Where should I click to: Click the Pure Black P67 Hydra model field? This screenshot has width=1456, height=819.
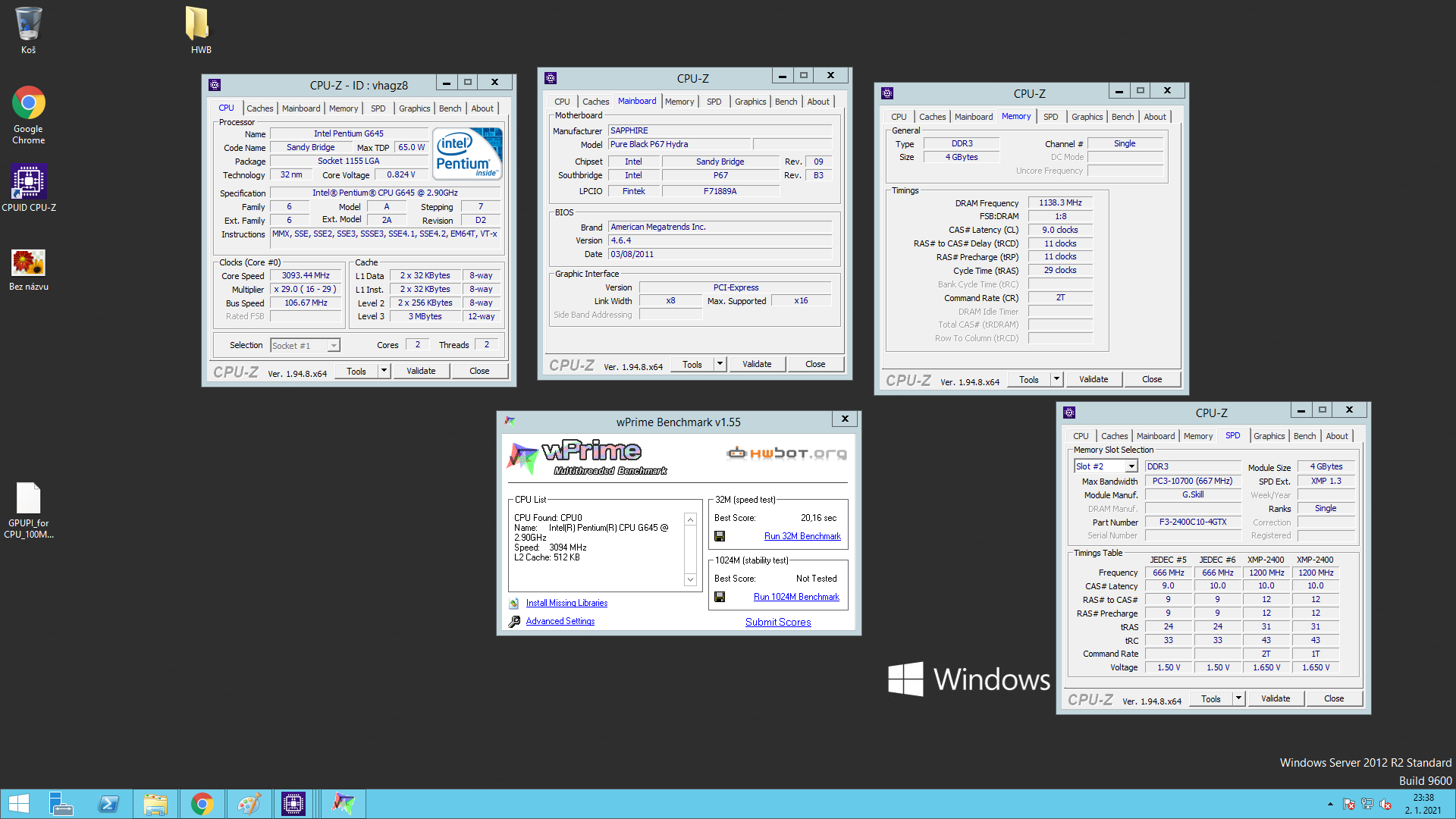[679, 144]
